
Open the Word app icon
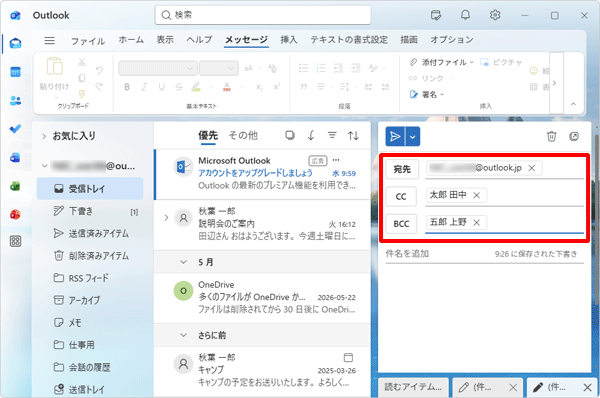[x=15, y=158]
